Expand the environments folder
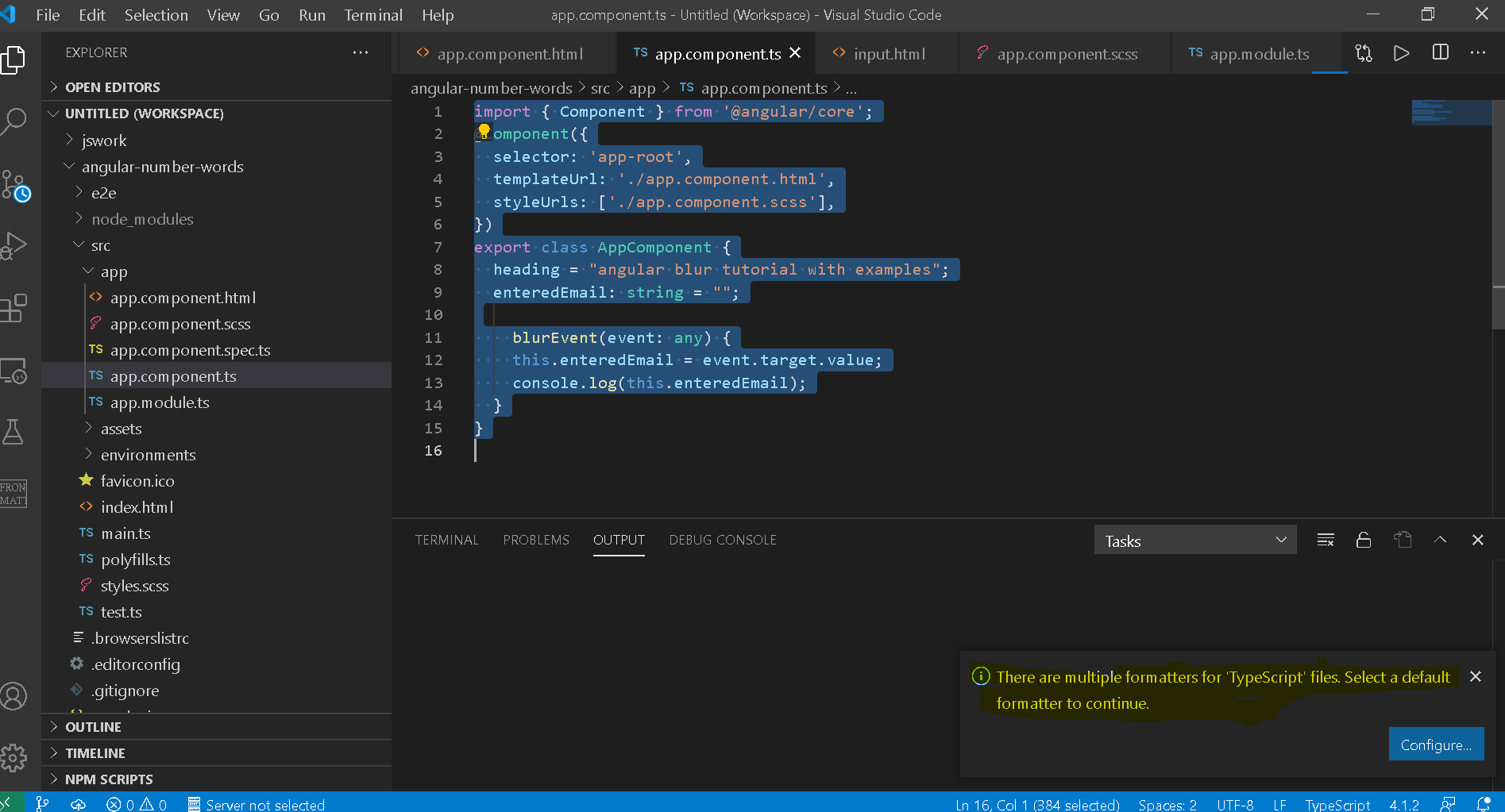The width and height of the screenshot is (1505, 812). click(216, 455)
